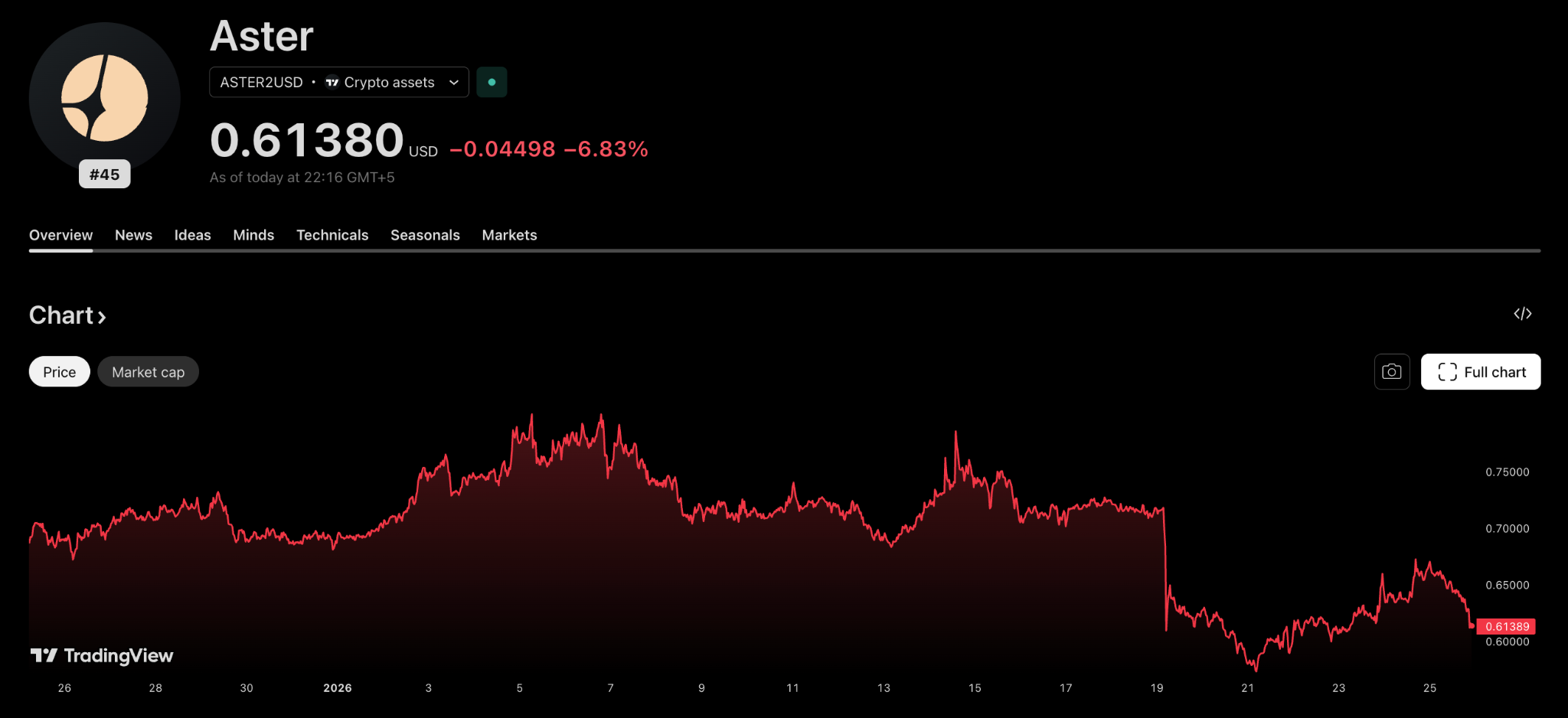
Task: Click the #45 rank badge
Action: click(x=105, y=175)
